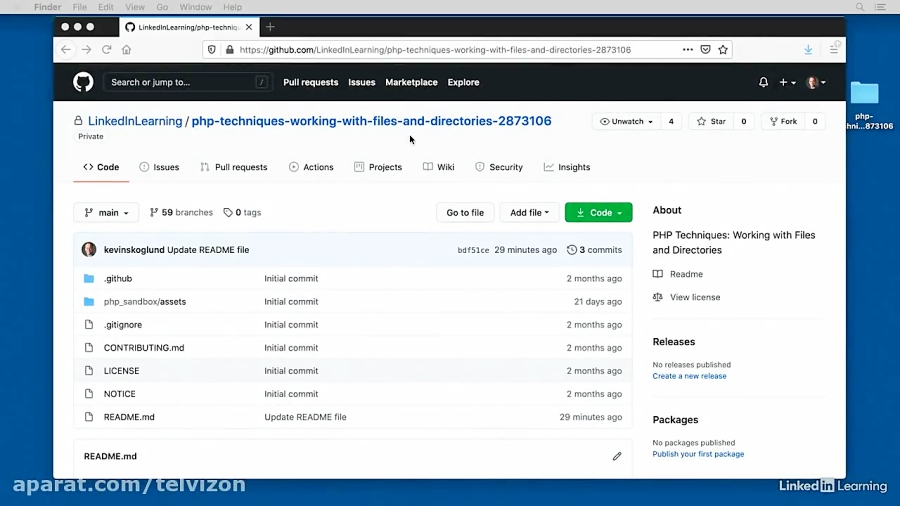Open a new browser tab
This screenshot has width=900, height=506.
click(x=270, y=27)
